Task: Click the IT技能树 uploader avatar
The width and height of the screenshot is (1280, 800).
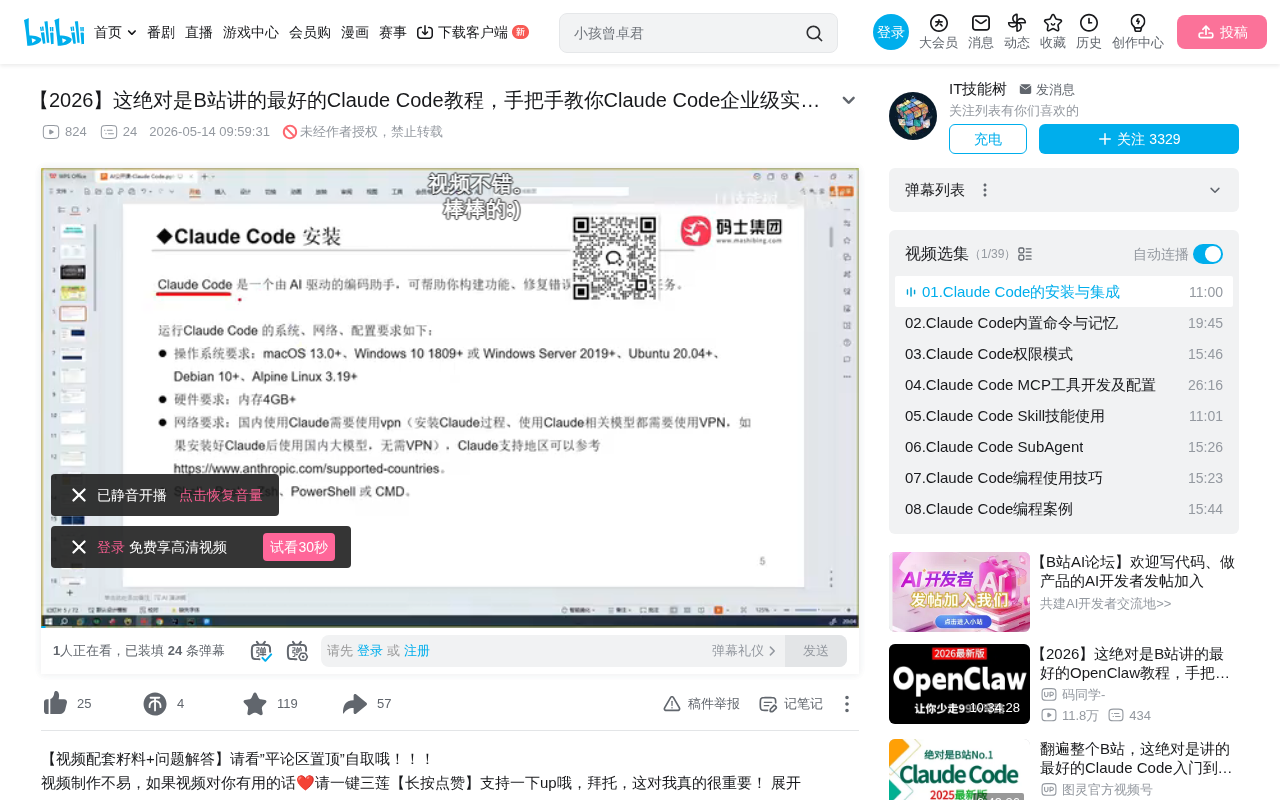Action: pos(913,116)
